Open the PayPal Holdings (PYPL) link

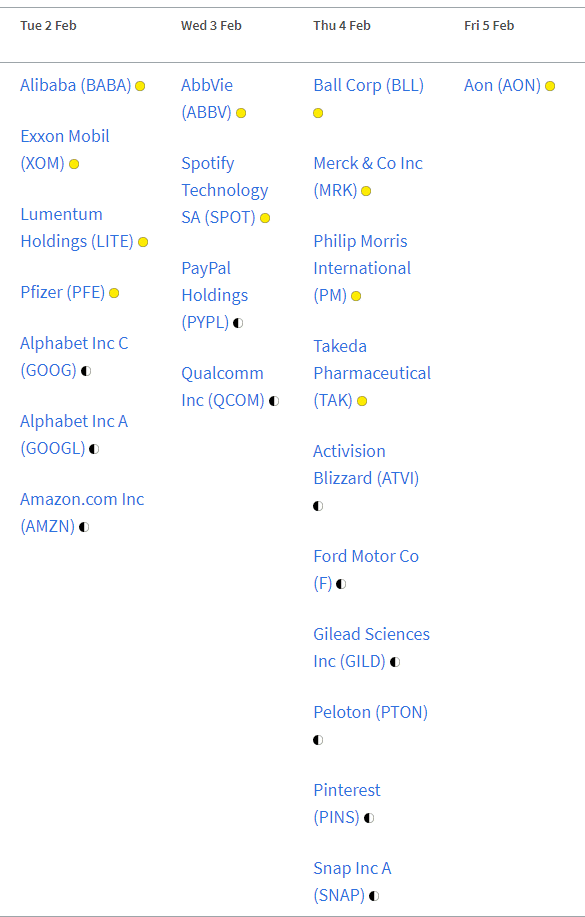215,295
